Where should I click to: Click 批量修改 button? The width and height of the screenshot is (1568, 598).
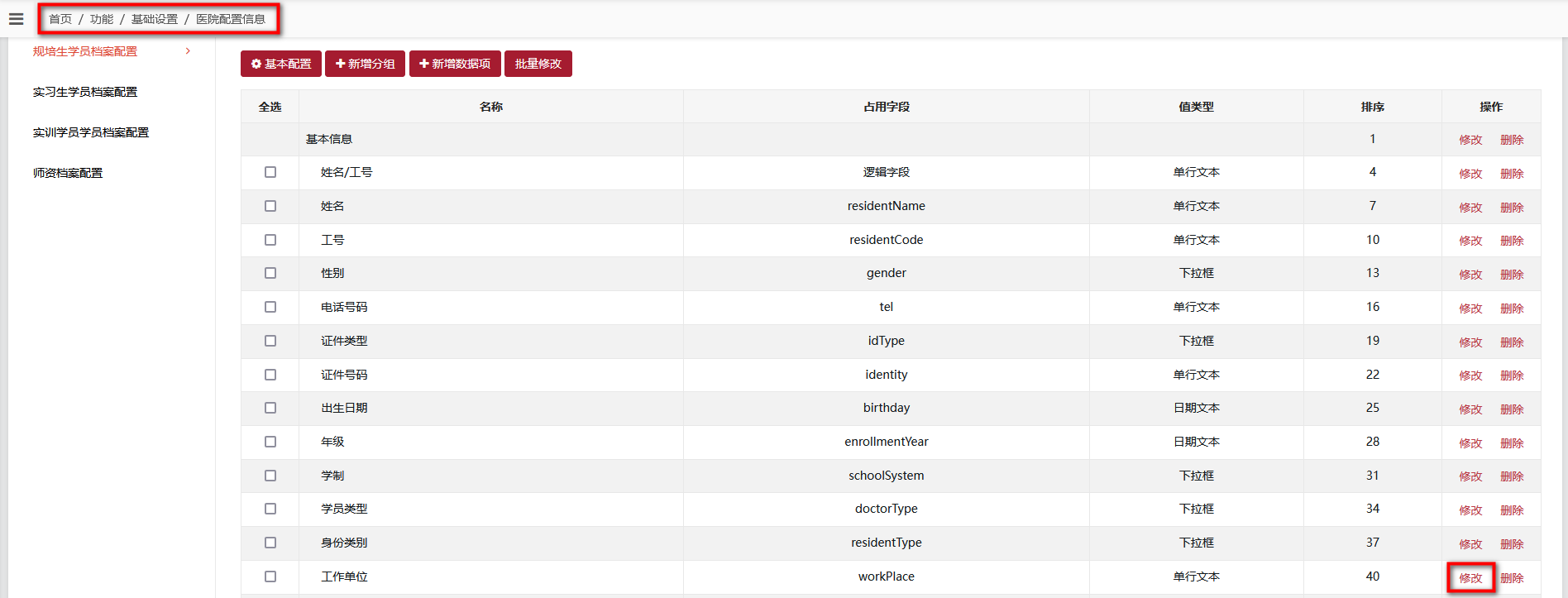[538, 64]
